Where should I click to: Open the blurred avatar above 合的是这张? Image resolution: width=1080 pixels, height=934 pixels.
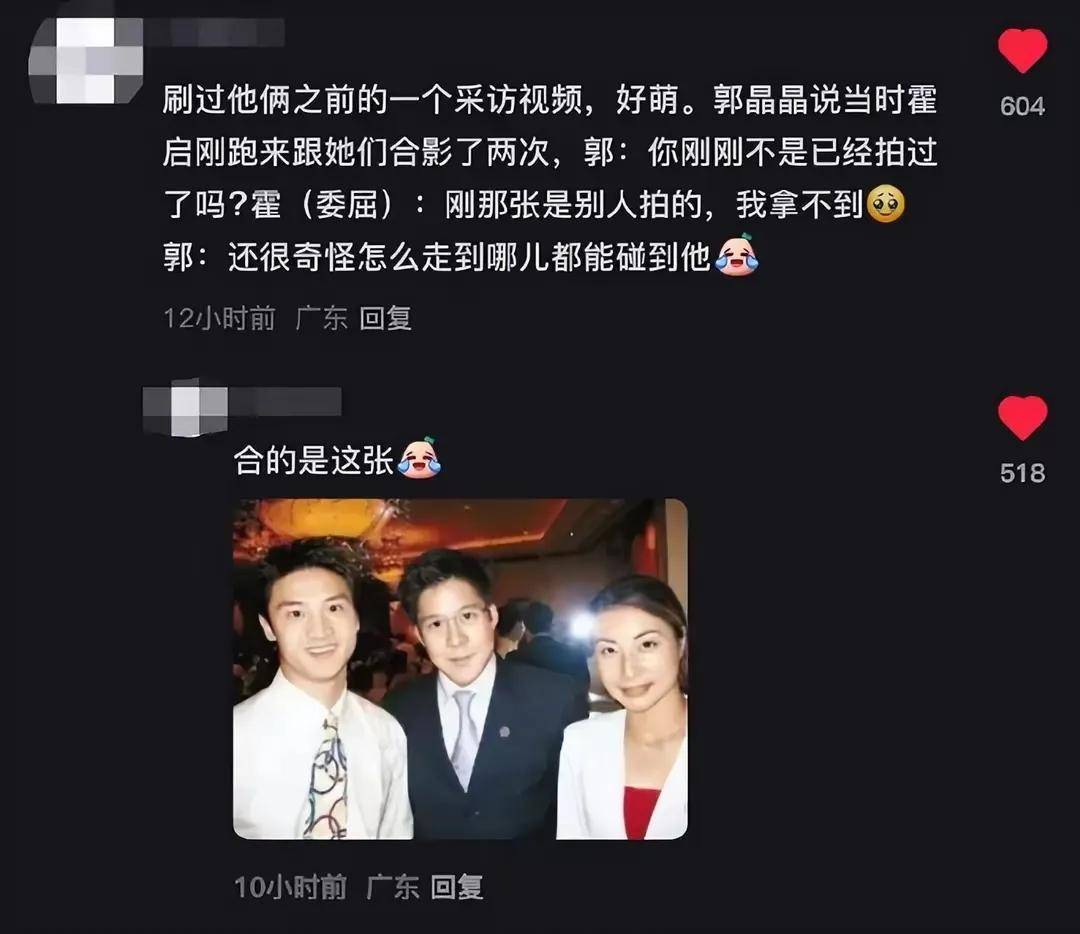185,407
